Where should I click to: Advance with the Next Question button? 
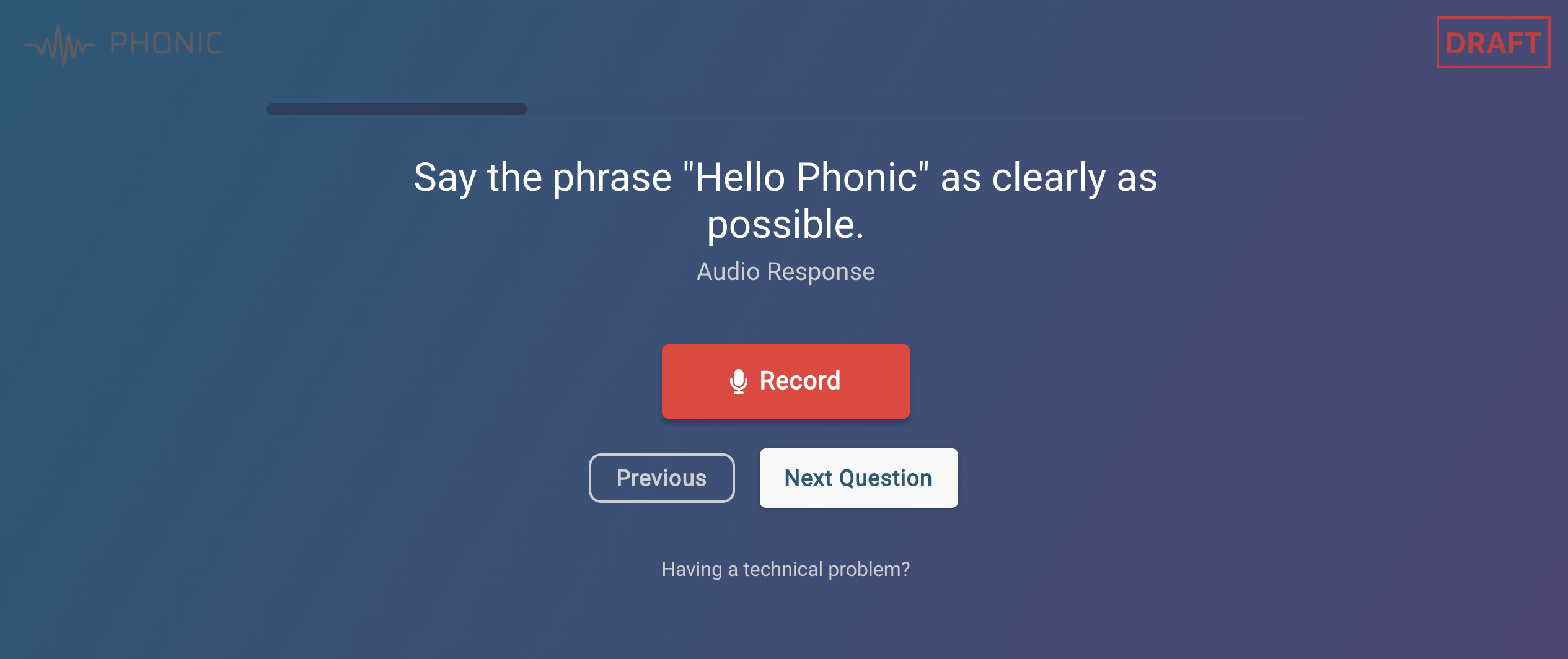858,478
